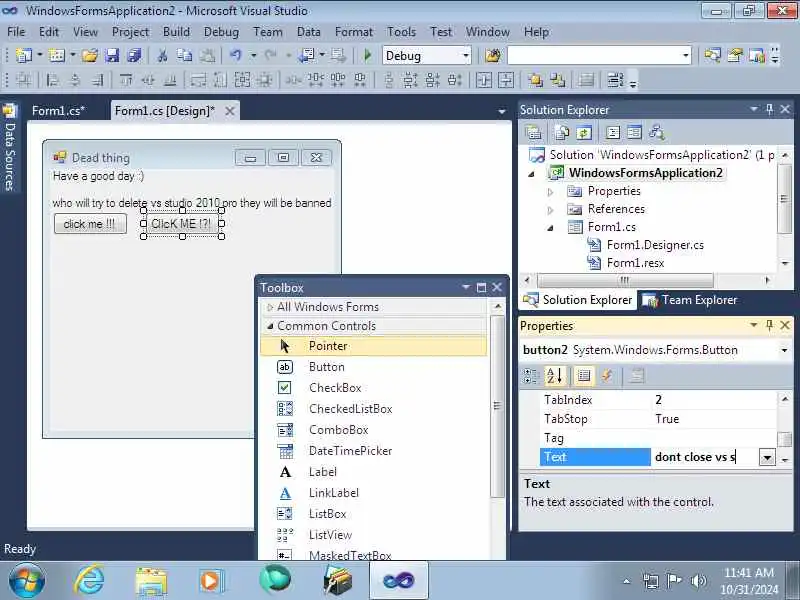This screenshot has height=600, width=800.
Task: Click the View Class Diagram icon
Action: (657, 133)
